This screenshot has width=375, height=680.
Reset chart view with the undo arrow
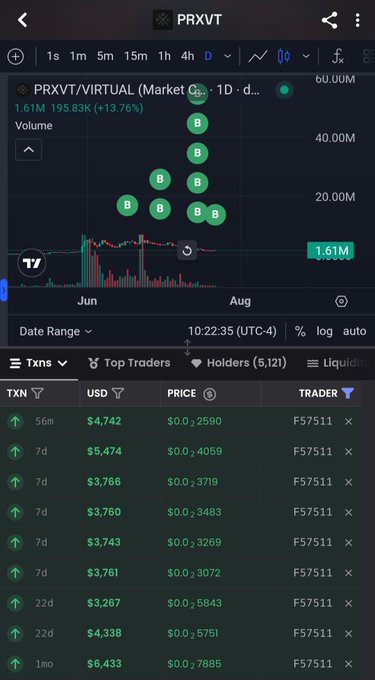(187, 251)
